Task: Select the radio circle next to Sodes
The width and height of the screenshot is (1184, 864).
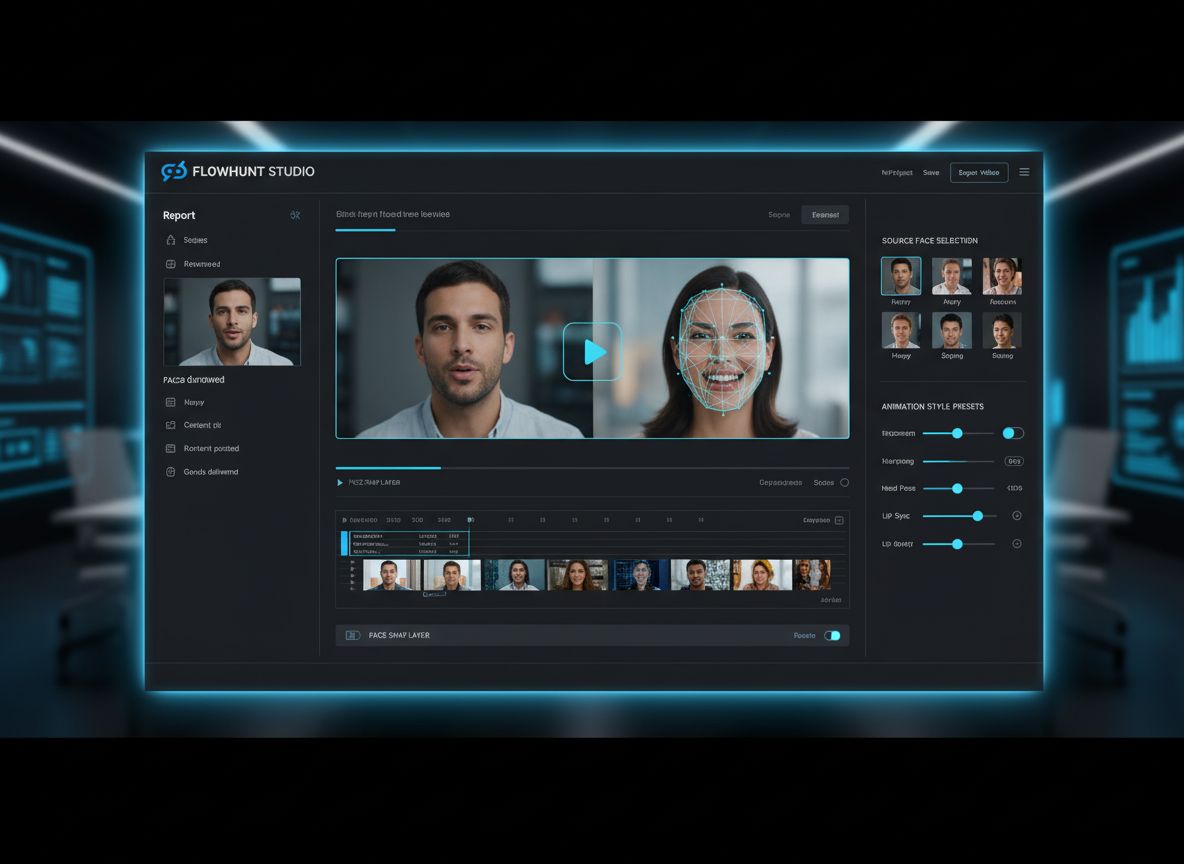Action: coord(844,483)
